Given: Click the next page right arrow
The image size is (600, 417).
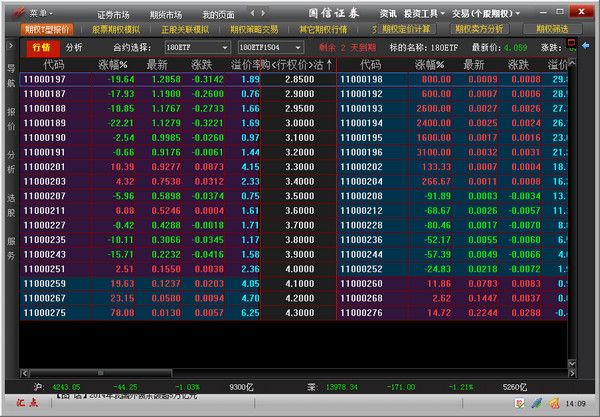Looking at the screenshot, I should pyautogui.click(x=263, y=13).
